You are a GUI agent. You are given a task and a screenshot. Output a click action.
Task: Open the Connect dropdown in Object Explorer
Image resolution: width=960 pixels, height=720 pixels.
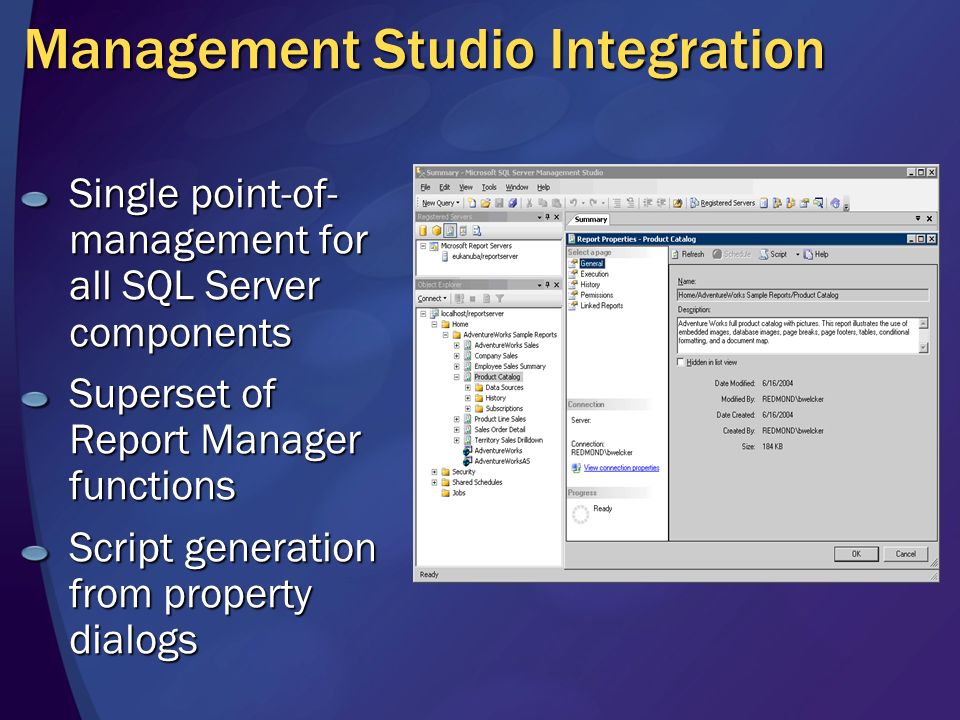pos(432,299)
